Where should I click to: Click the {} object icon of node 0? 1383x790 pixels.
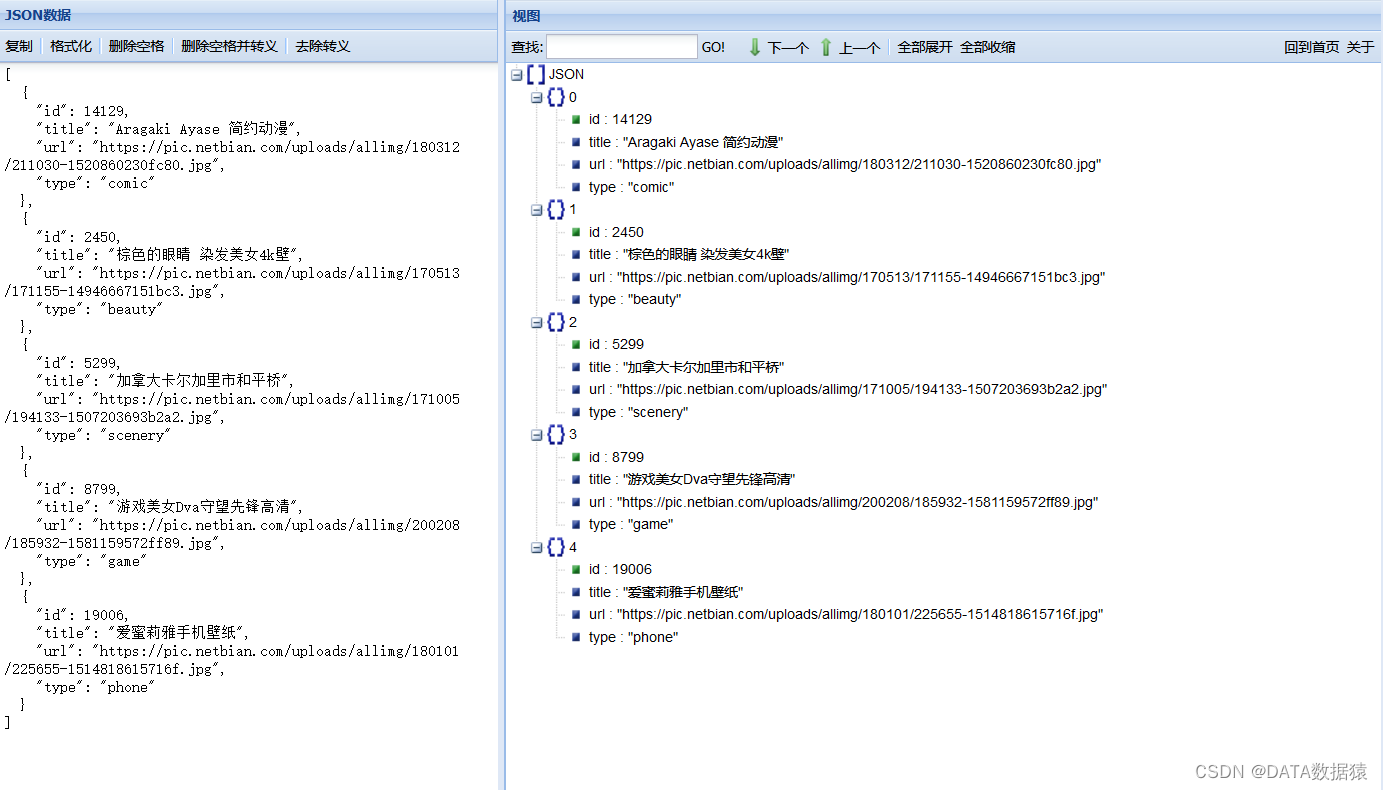coord(556,97)
